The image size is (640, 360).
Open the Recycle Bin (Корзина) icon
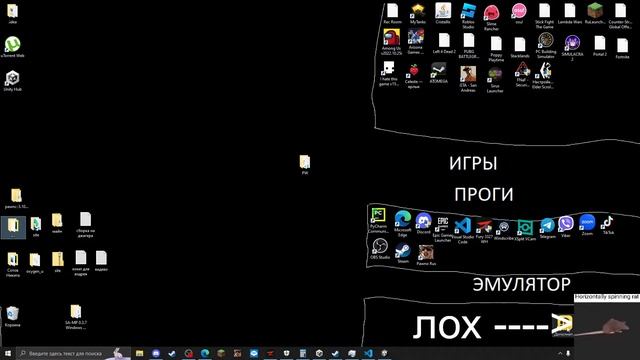pyautogui.click(x=13, y=317)
